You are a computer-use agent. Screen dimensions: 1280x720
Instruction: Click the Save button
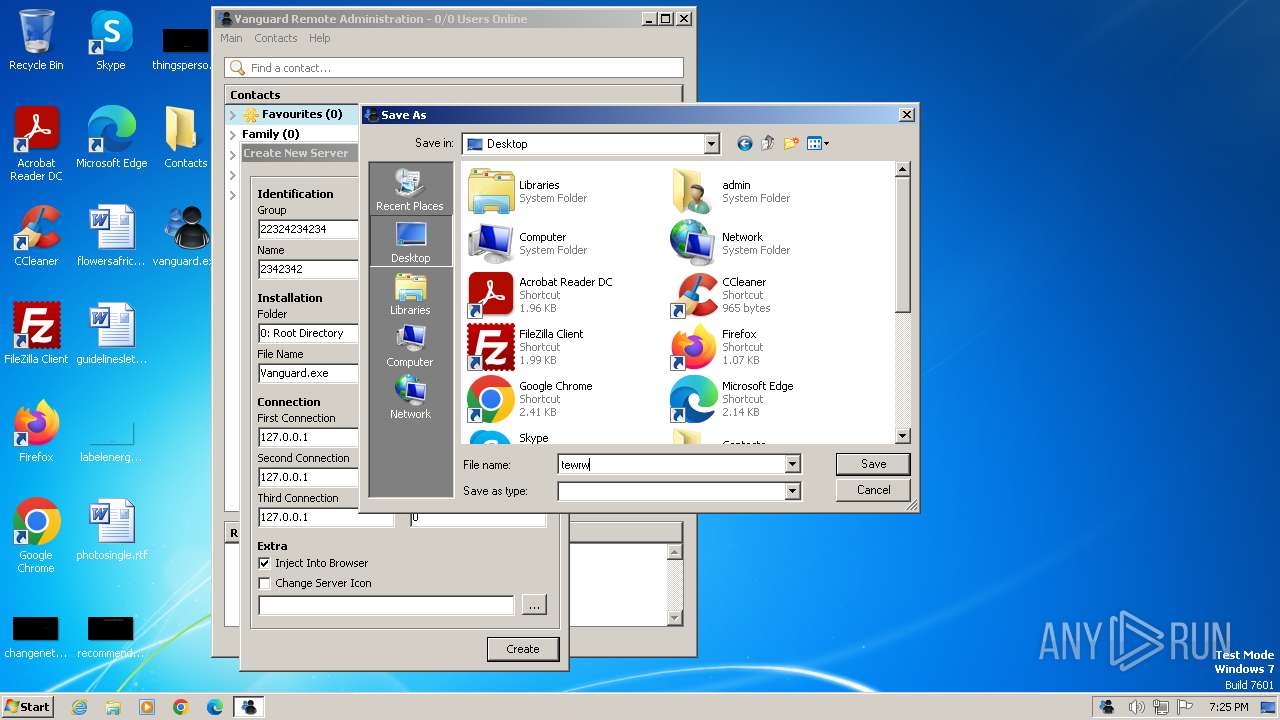(873, 464)
